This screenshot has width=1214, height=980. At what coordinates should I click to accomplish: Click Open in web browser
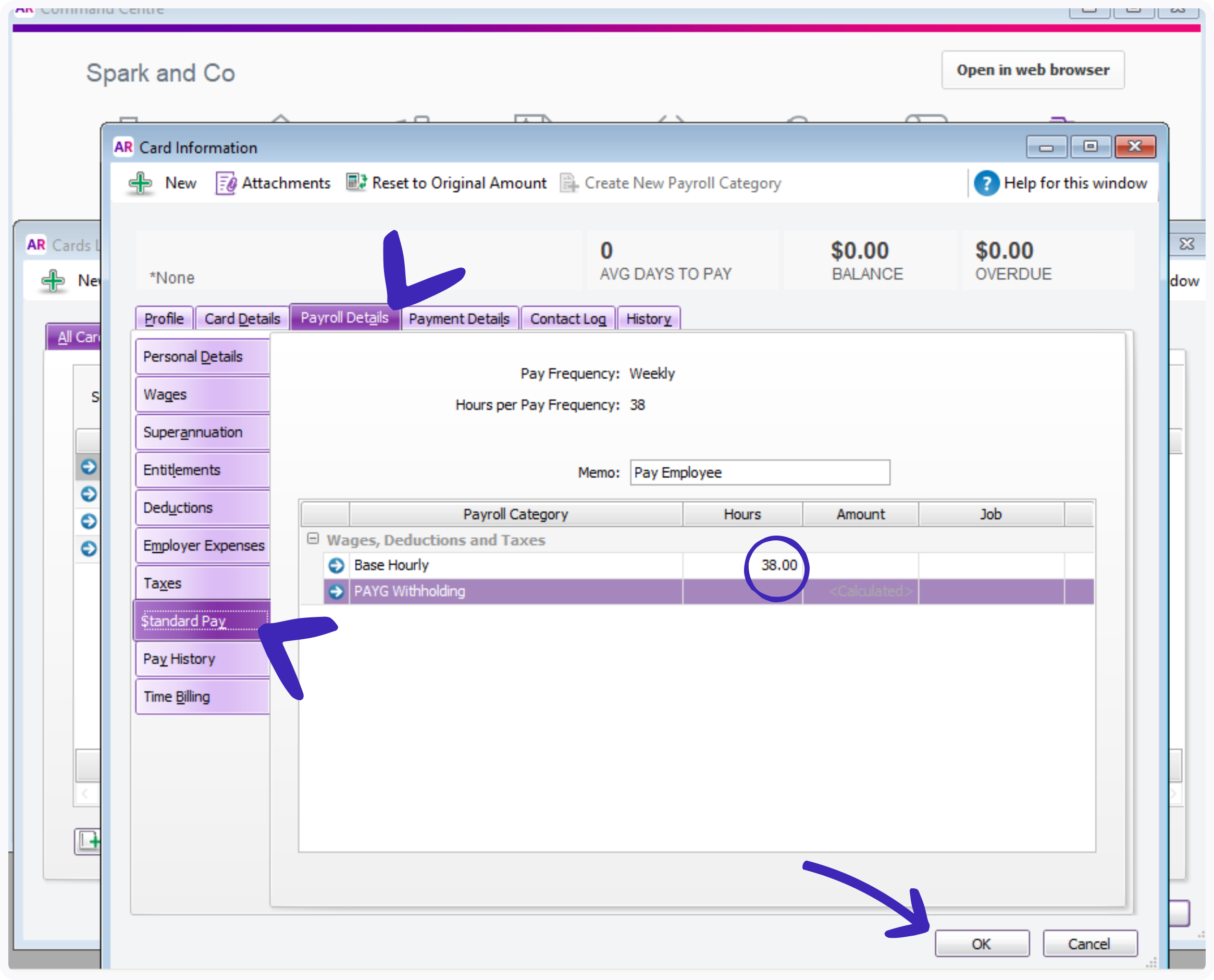coord(1032,69)
